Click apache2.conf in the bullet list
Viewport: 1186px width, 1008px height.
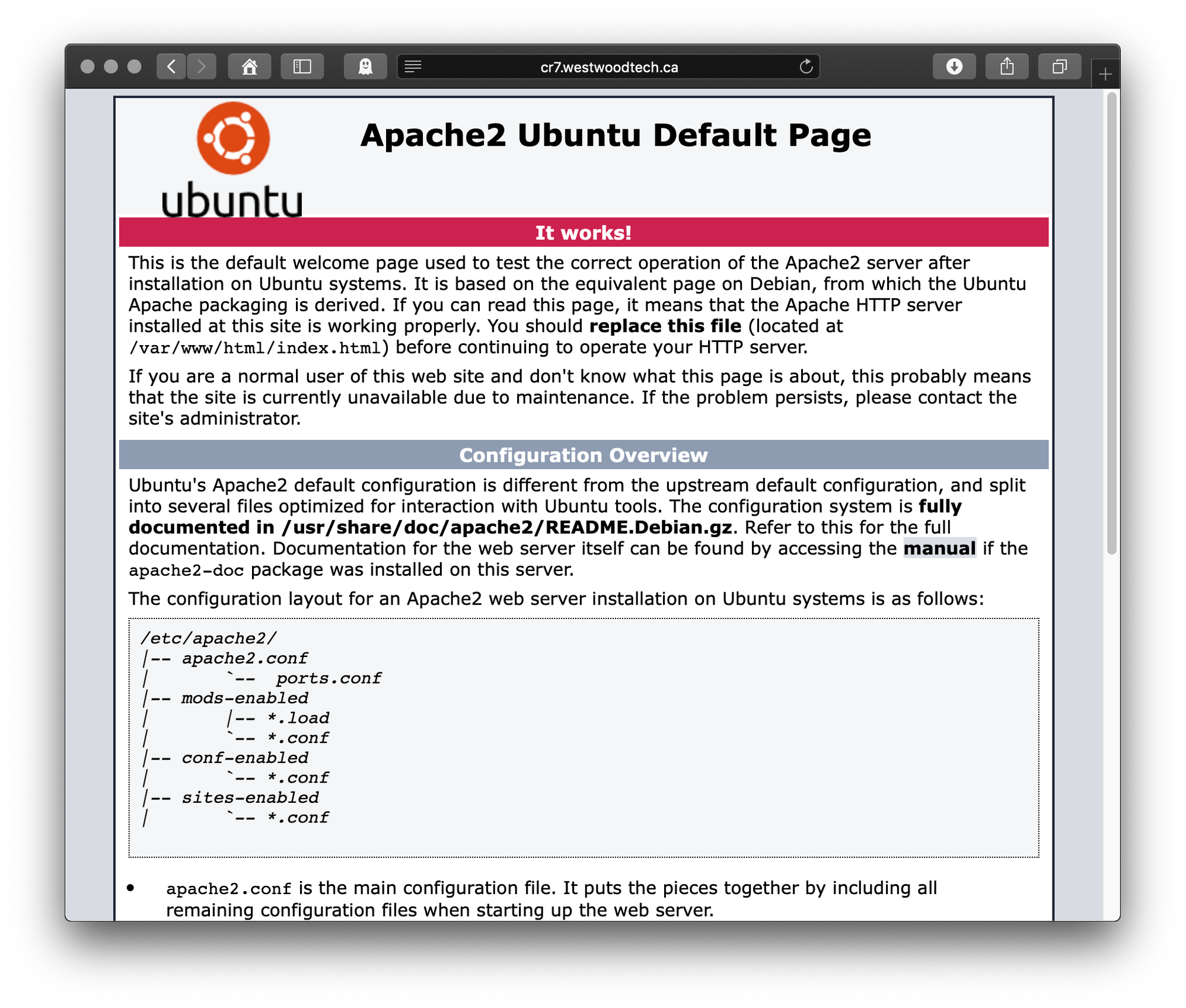click(x=229, y=889)
